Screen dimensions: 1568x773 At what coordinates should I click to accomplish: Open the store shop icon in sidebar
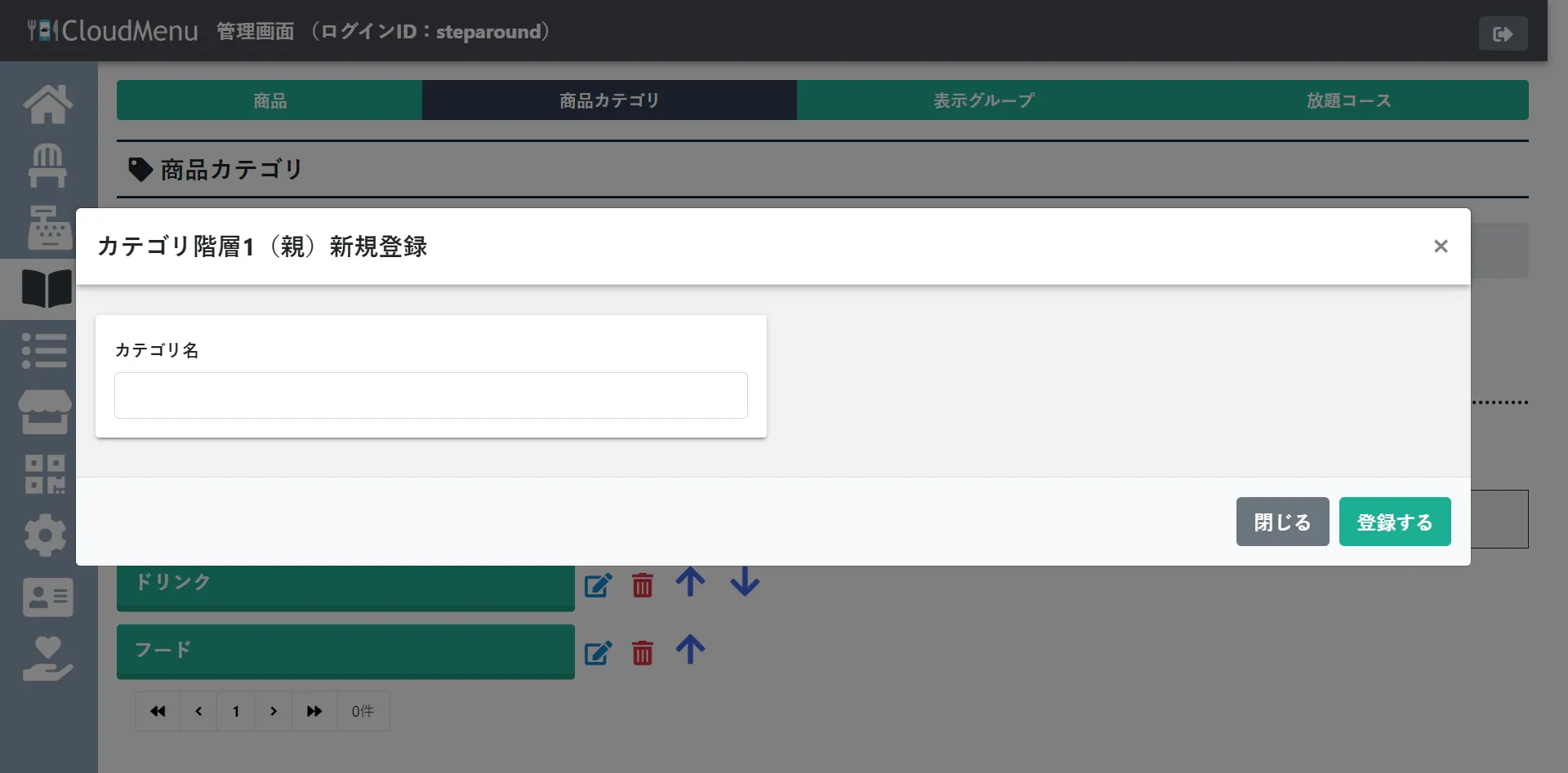pos(45,412)
